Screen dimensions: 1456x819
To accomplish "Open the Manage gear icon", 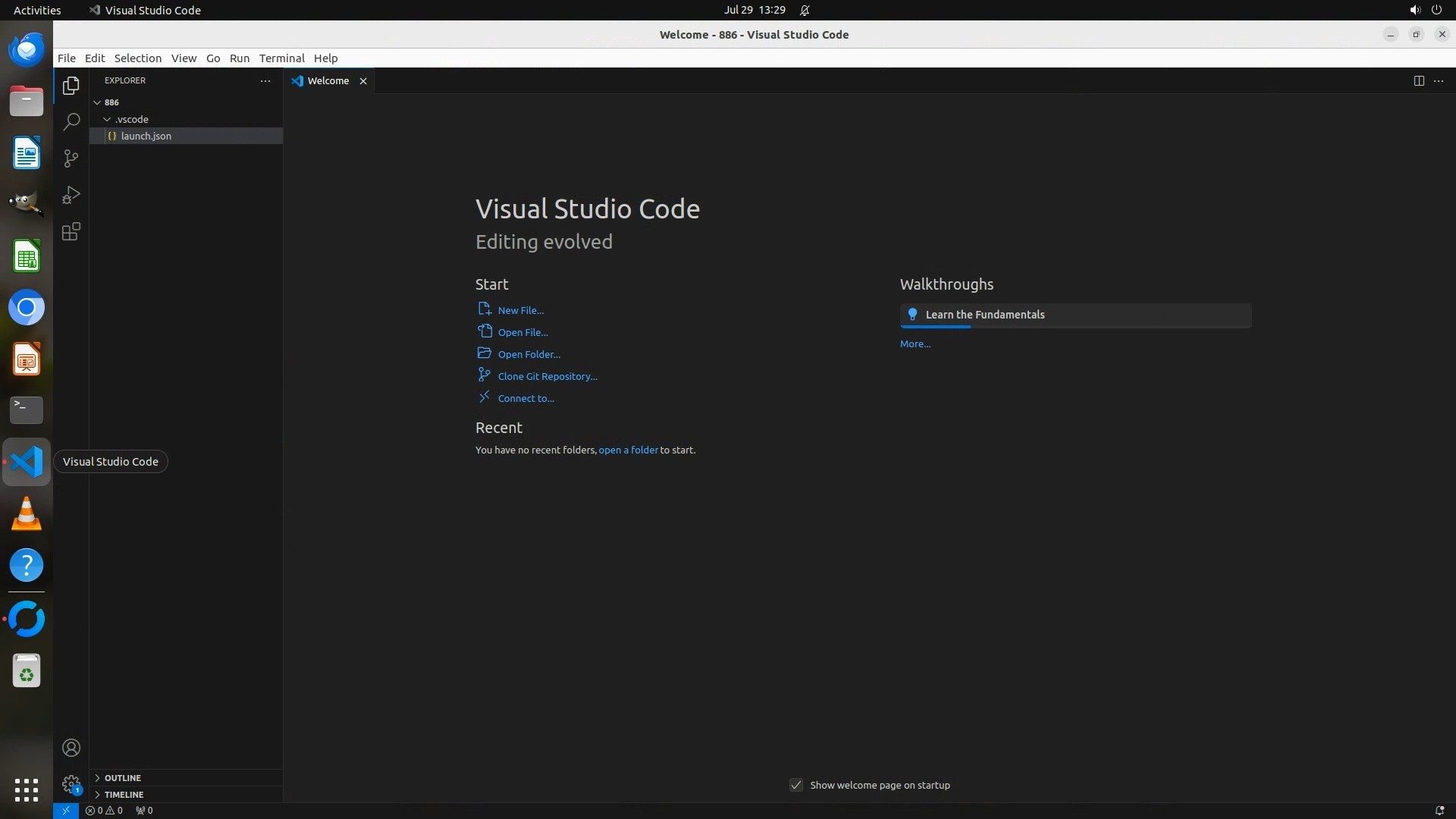I will [71, 784].
